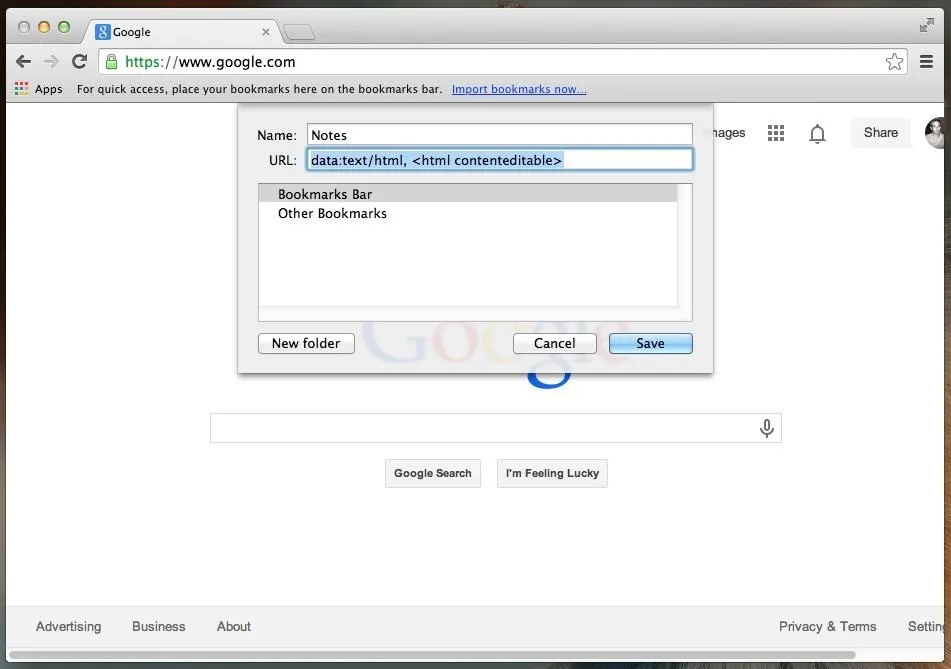Open the Apps grid in bookmarks bar
The width and height of the screenshot is (951, 669).
pyautogui.click(x=22, y=89)
